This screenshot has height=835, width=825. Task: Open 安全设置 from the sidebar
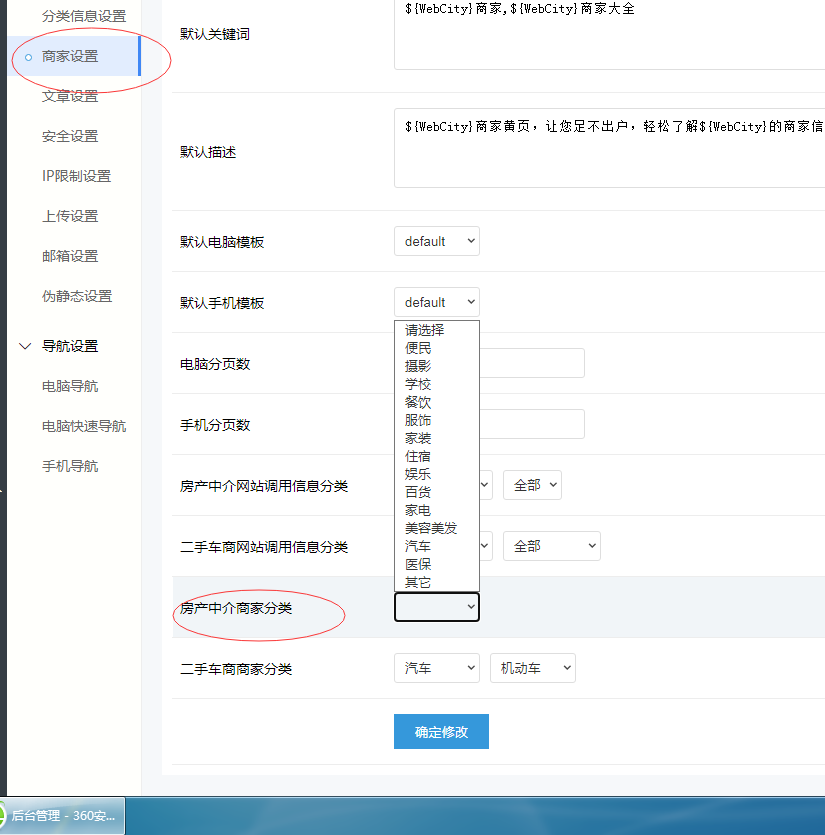click(70, 136)
